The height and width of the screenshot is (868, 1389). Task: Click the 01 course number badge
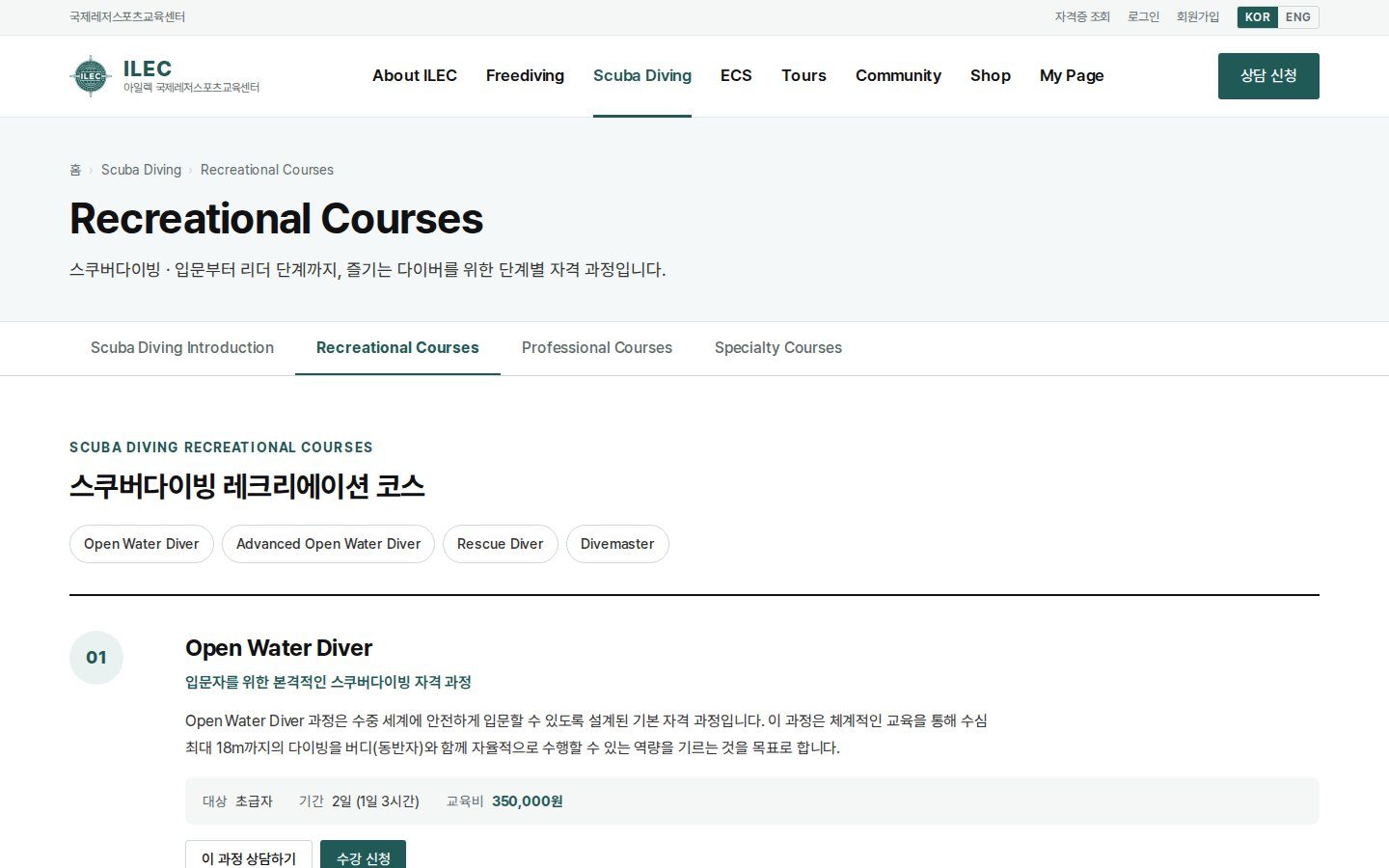(96, 658)
